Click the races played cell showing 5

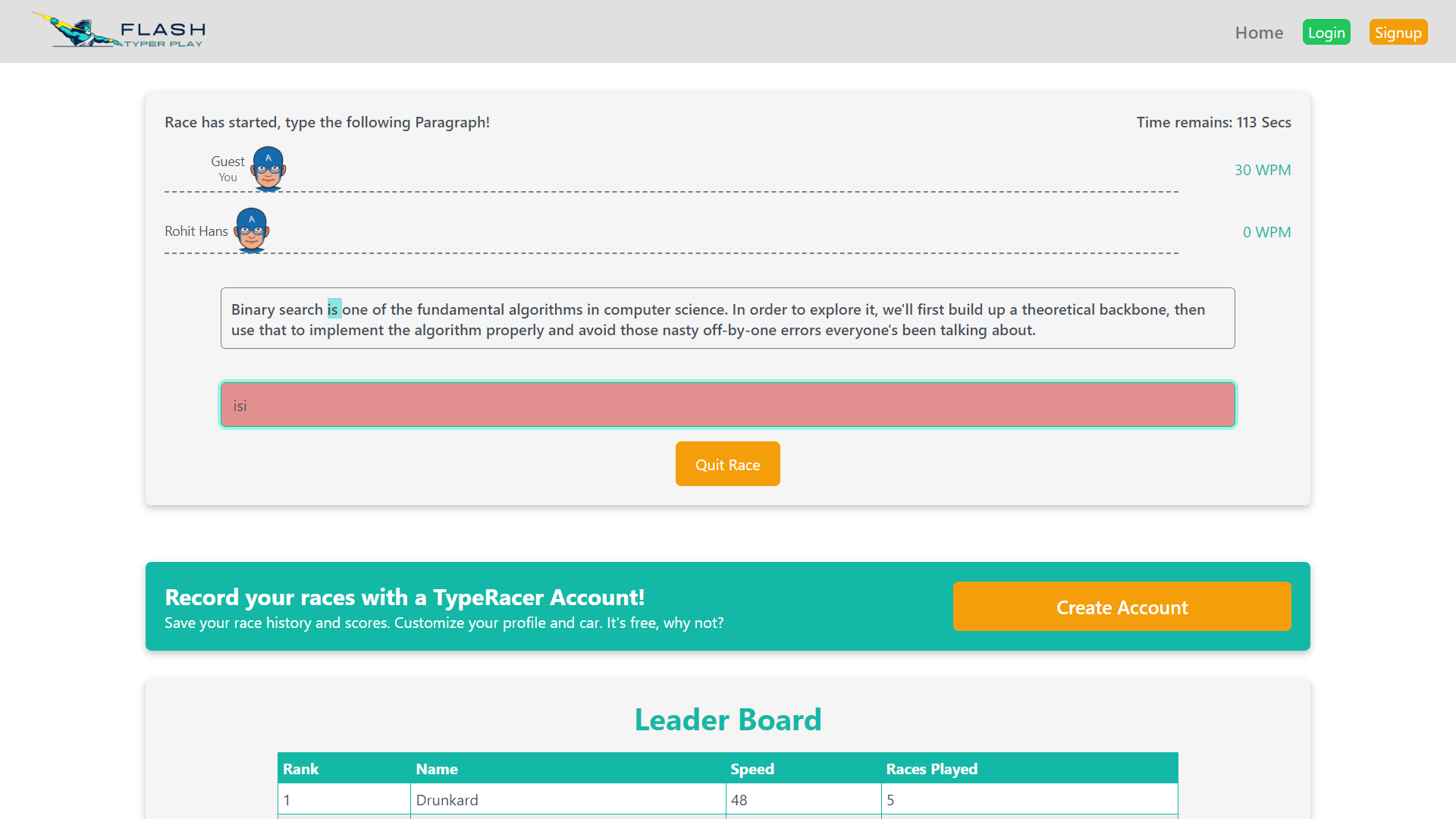(x=1030, y=800)
